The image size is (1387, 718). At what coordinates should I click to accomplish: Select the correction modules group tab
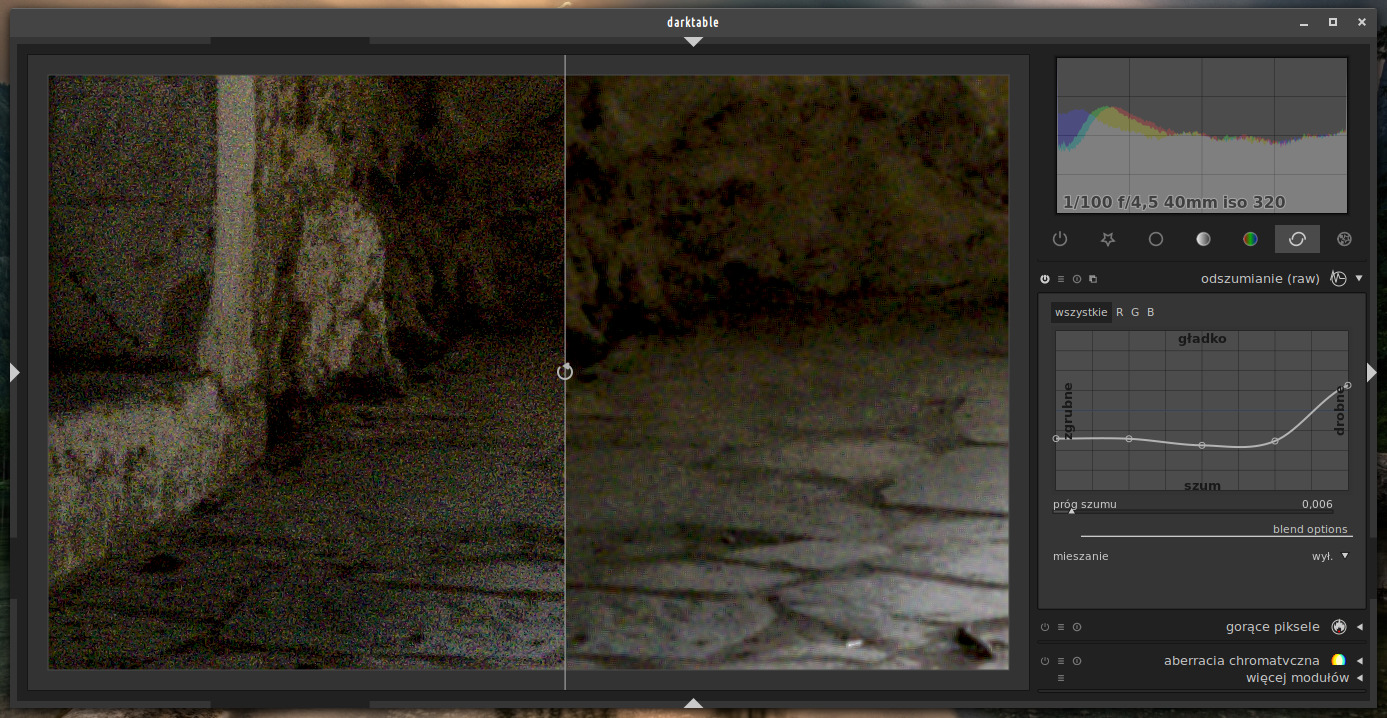point(1297,239)
